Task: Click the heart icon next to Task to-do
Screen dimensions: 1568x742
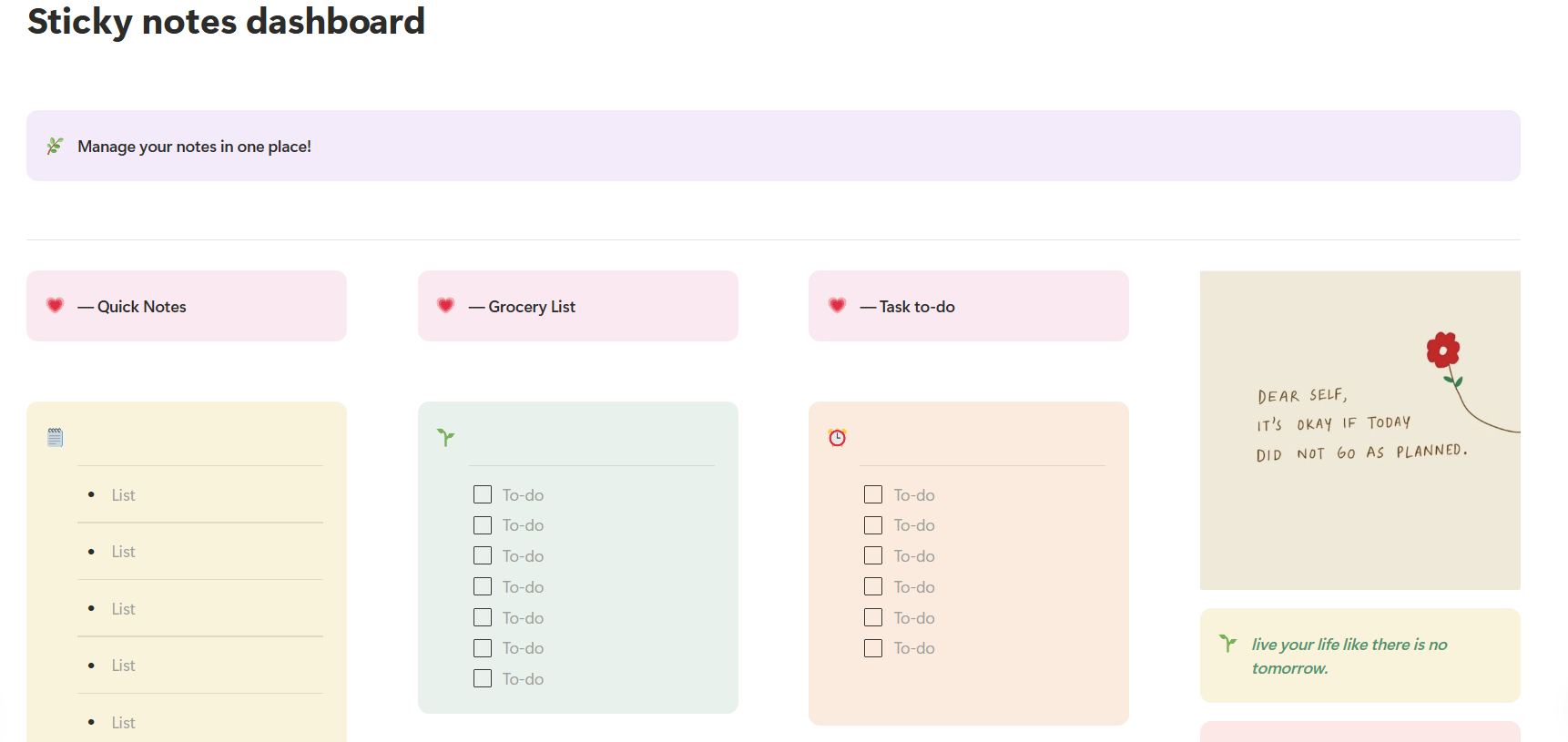Action: click(x=837, y=306)
